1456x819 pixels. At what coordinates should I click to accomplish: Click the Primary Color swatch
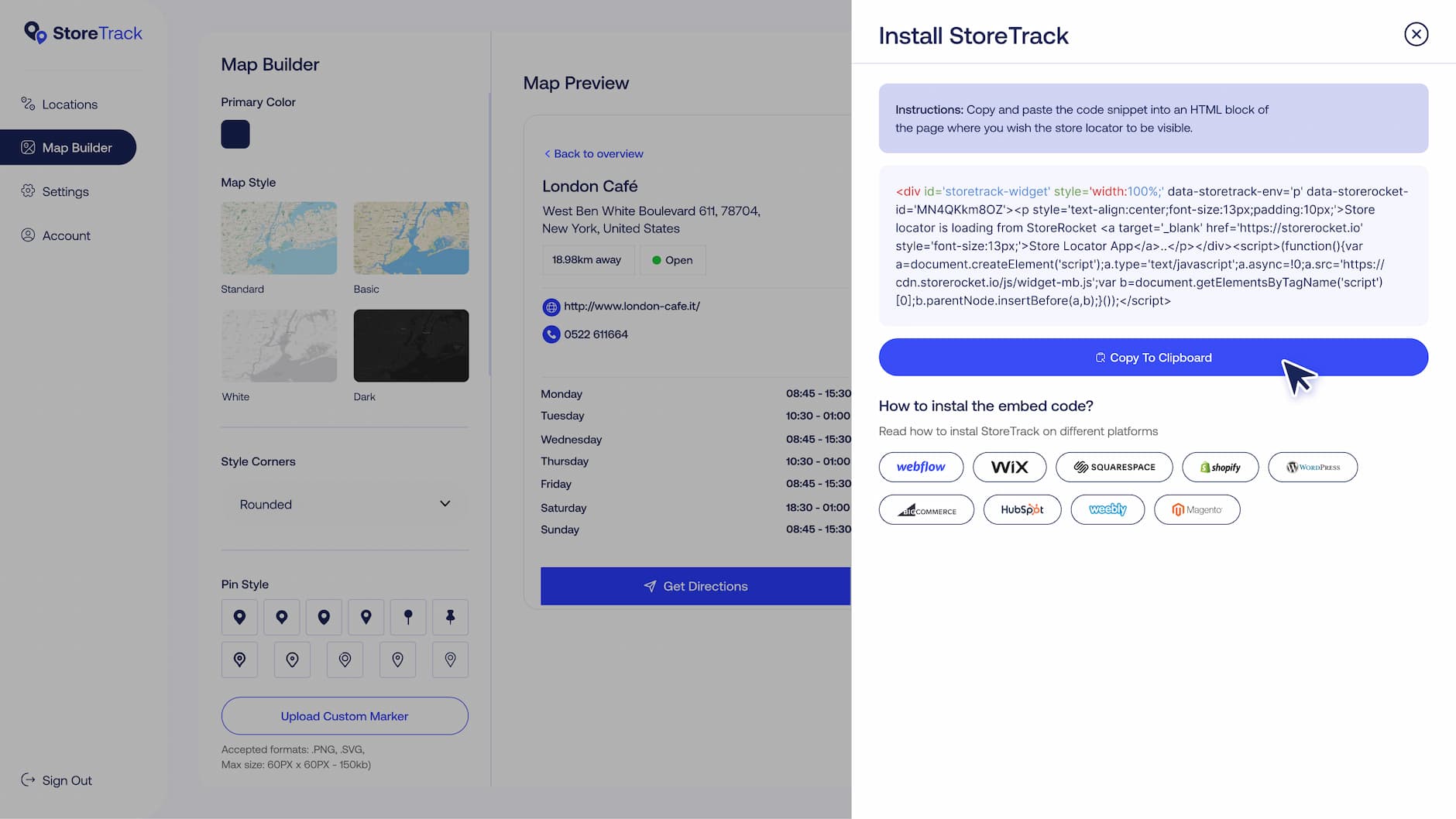pos(235,134)
